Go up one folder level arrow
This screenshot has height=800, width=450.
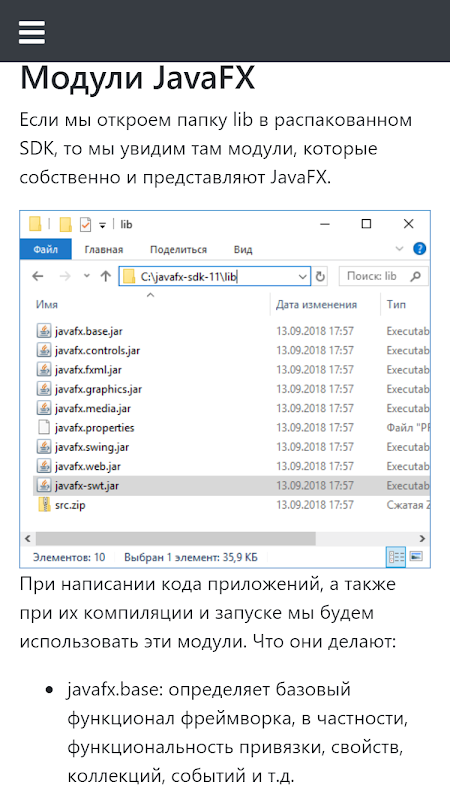tap(106, 276)
